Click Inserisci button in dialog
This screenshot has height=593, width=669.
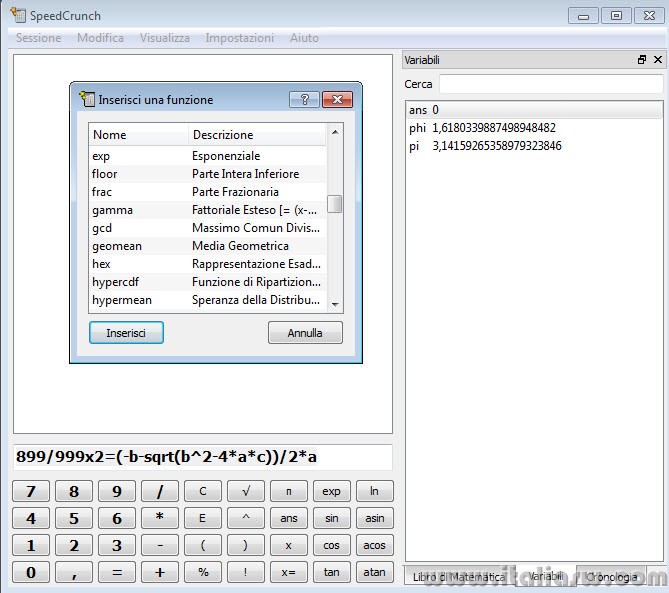click(x=126, y=333)
